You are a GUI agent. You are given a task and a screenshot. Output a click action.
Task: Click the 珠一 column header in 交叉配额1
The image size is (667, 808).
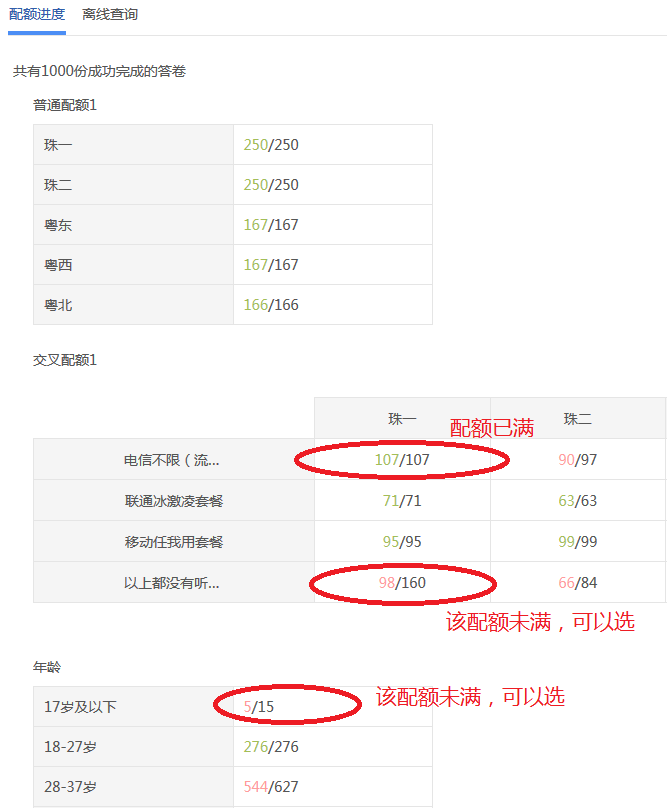pos(402,418)
